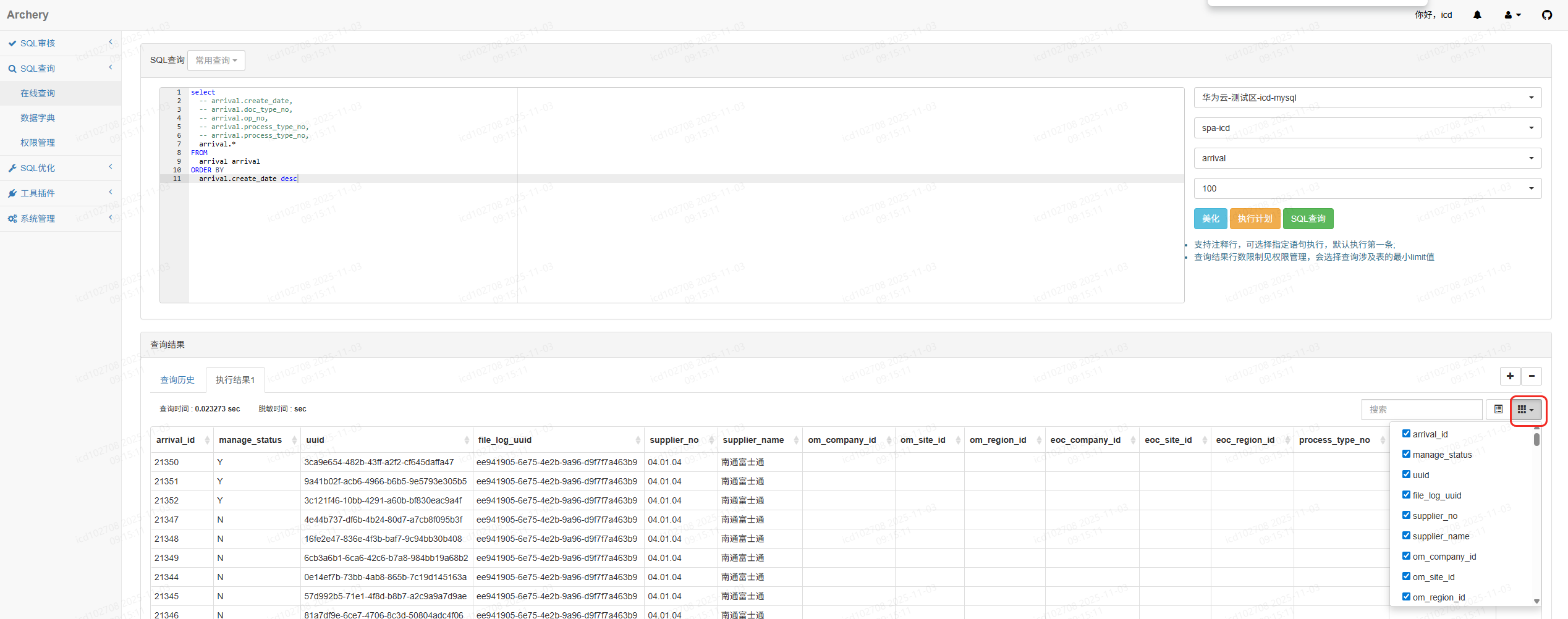Click the minus icon to remove result tab
The image size is (1568, 619).
[1532, 376]
